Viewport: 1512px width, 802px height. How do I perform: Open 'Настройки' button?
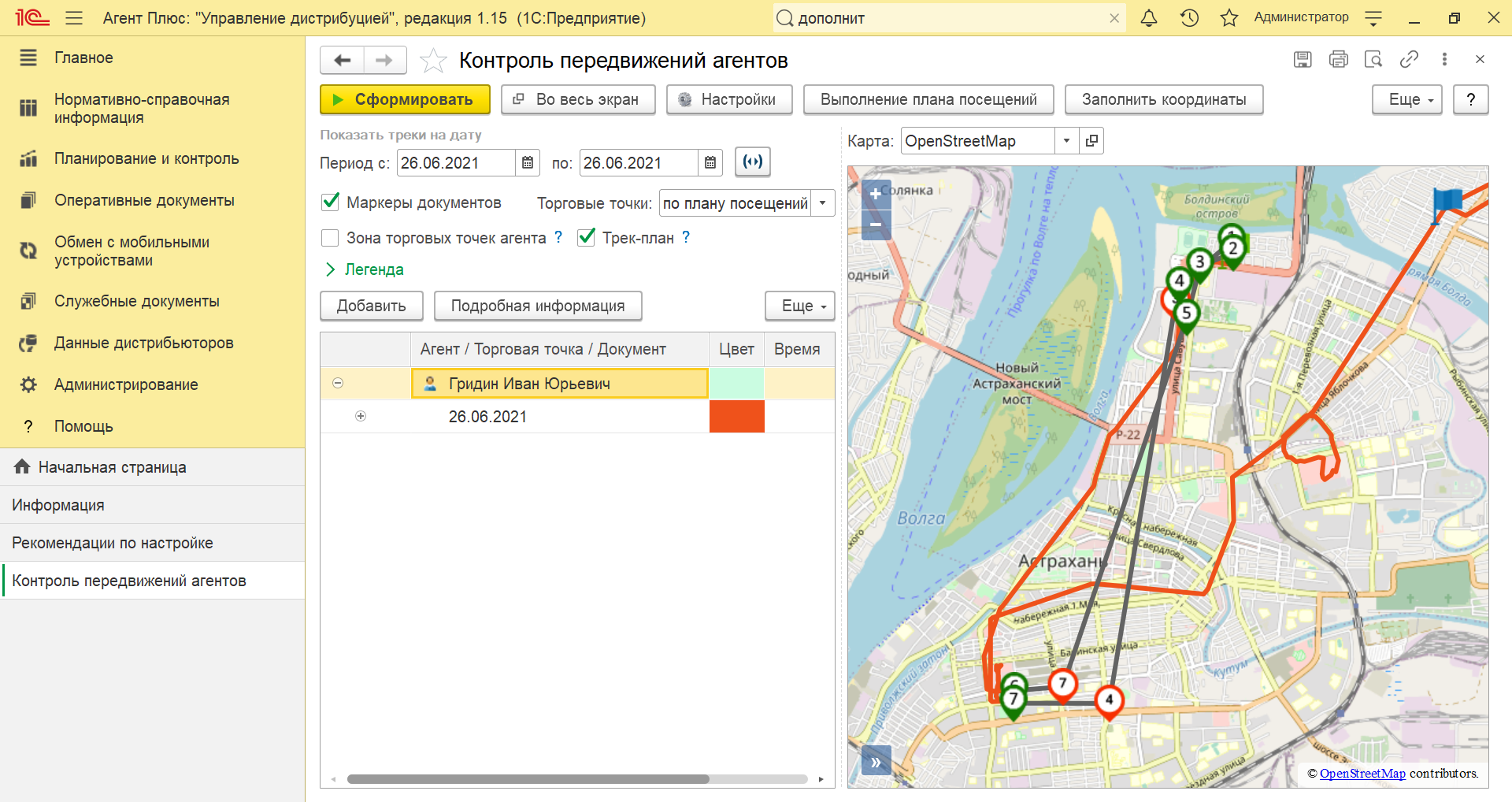pos(729,99)
